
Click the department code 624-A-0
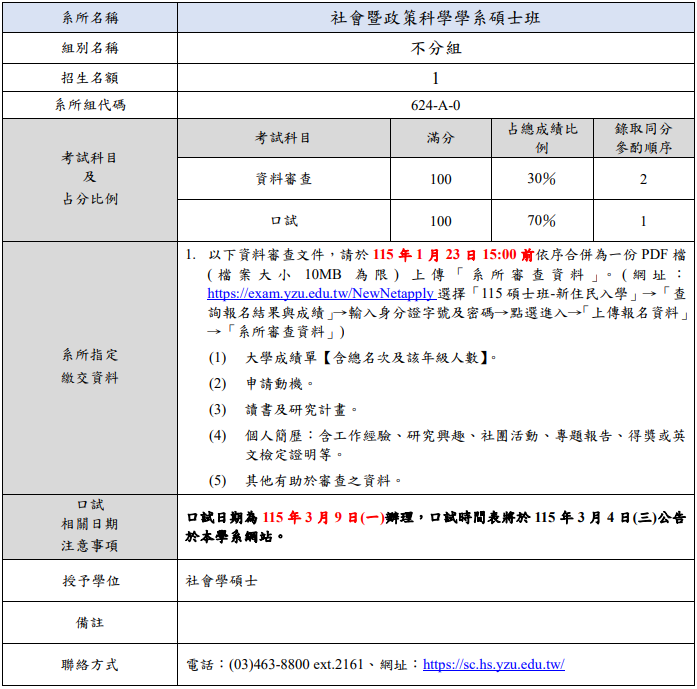point(436,105)
